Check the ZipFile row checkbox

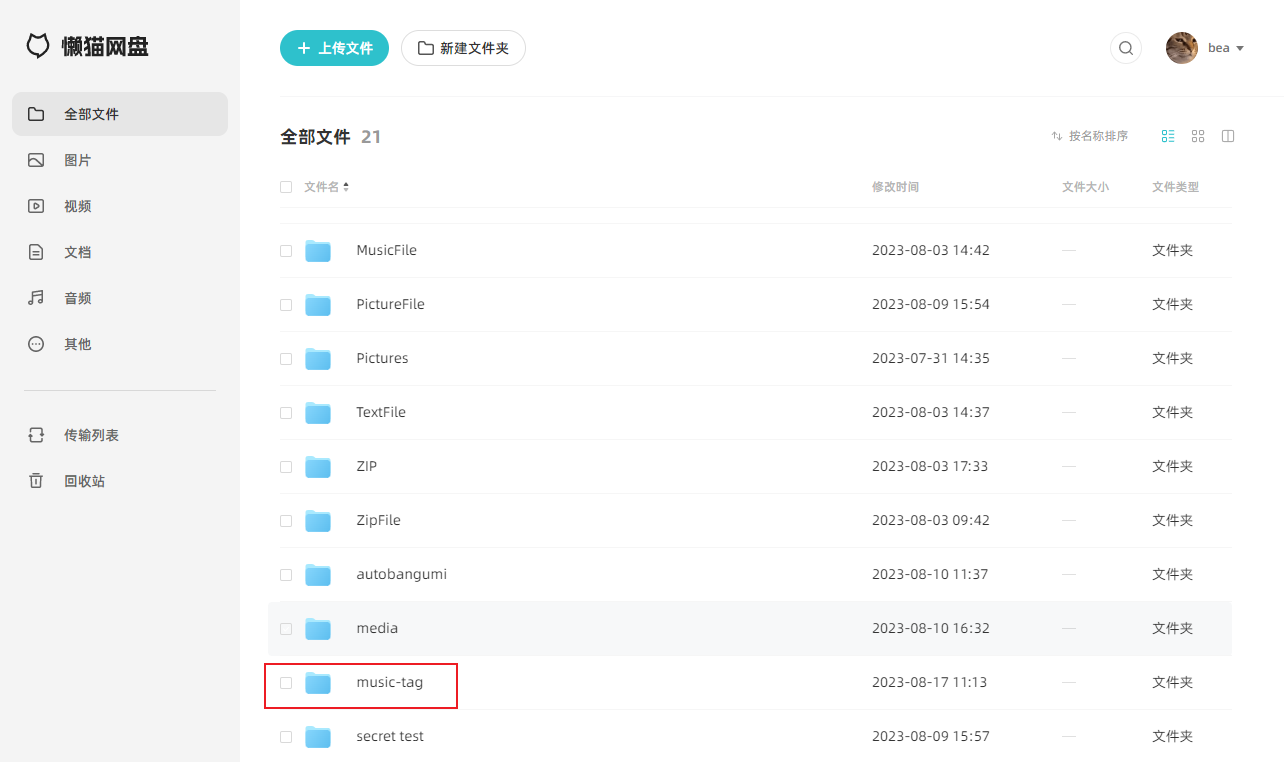[x=286, y=521]
